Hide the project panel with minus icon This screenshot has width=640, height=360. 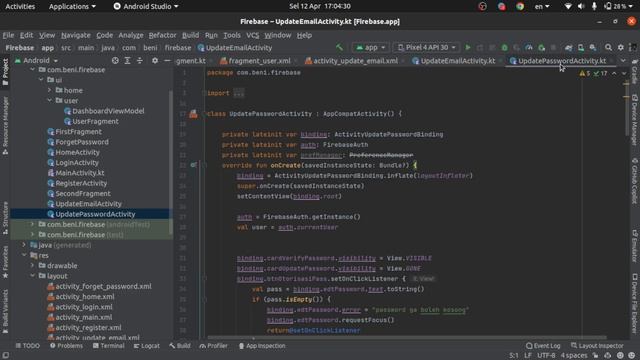tap(167, 60)
